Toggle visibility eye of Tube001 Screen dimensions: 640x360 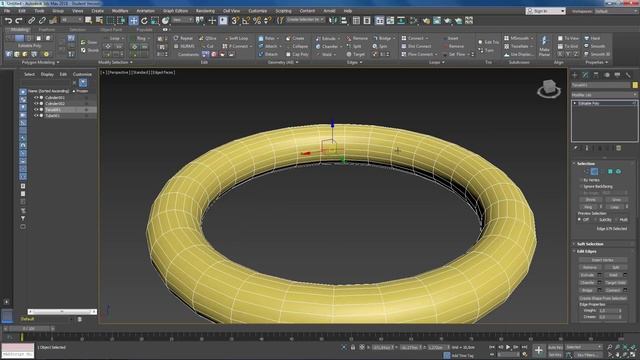tap(36, 116)
